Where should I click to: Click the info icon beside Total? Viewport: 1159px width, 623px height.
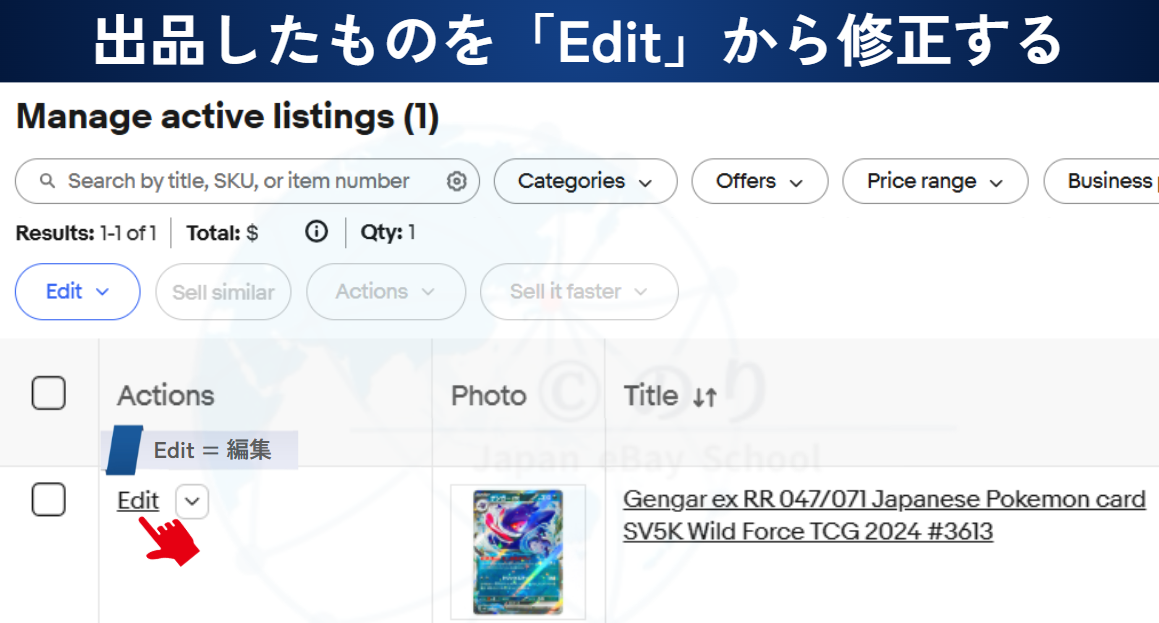[316, 233]
